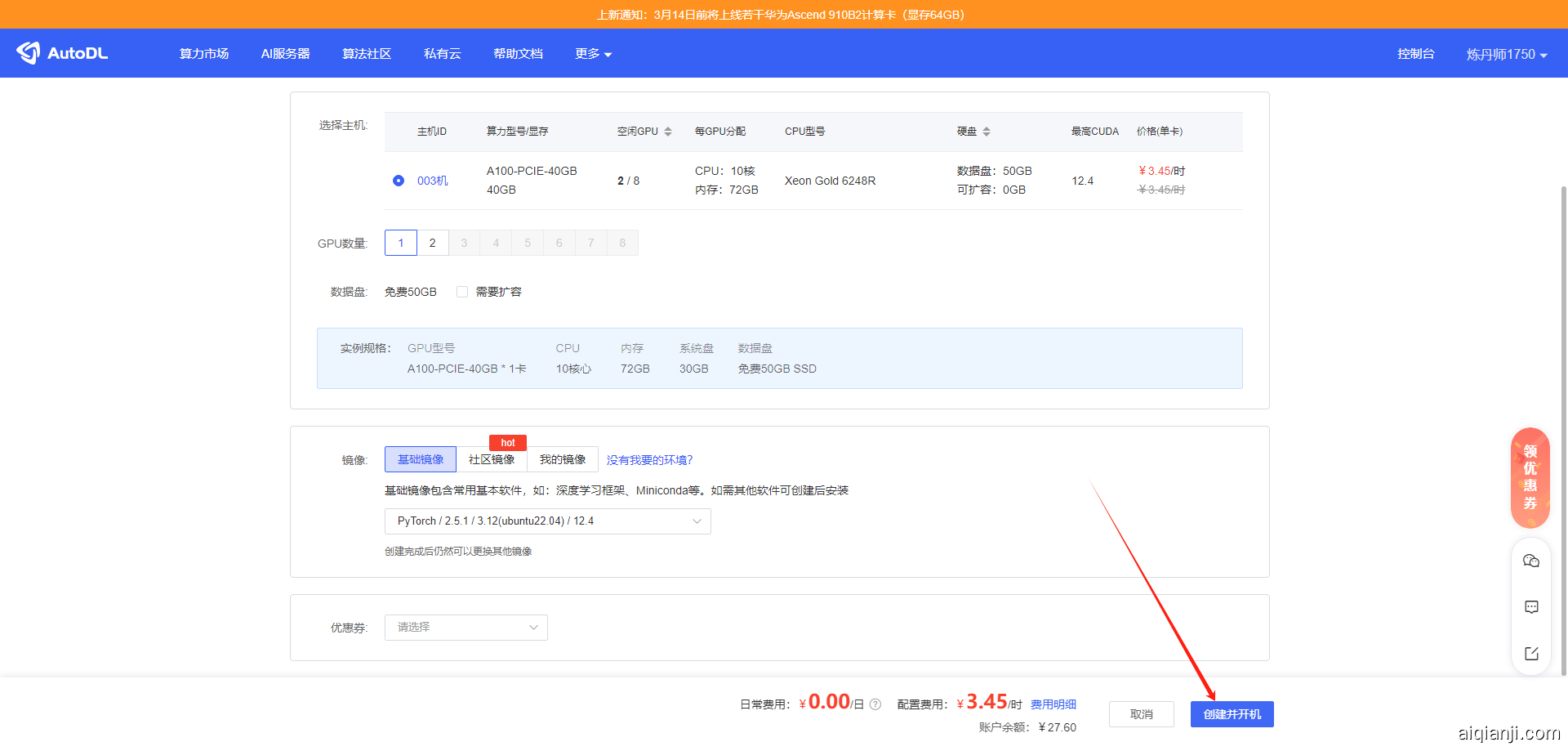Click the 创建并开机 button
The height and width of the screenshot is (751, 1568).
(1232, 714)
